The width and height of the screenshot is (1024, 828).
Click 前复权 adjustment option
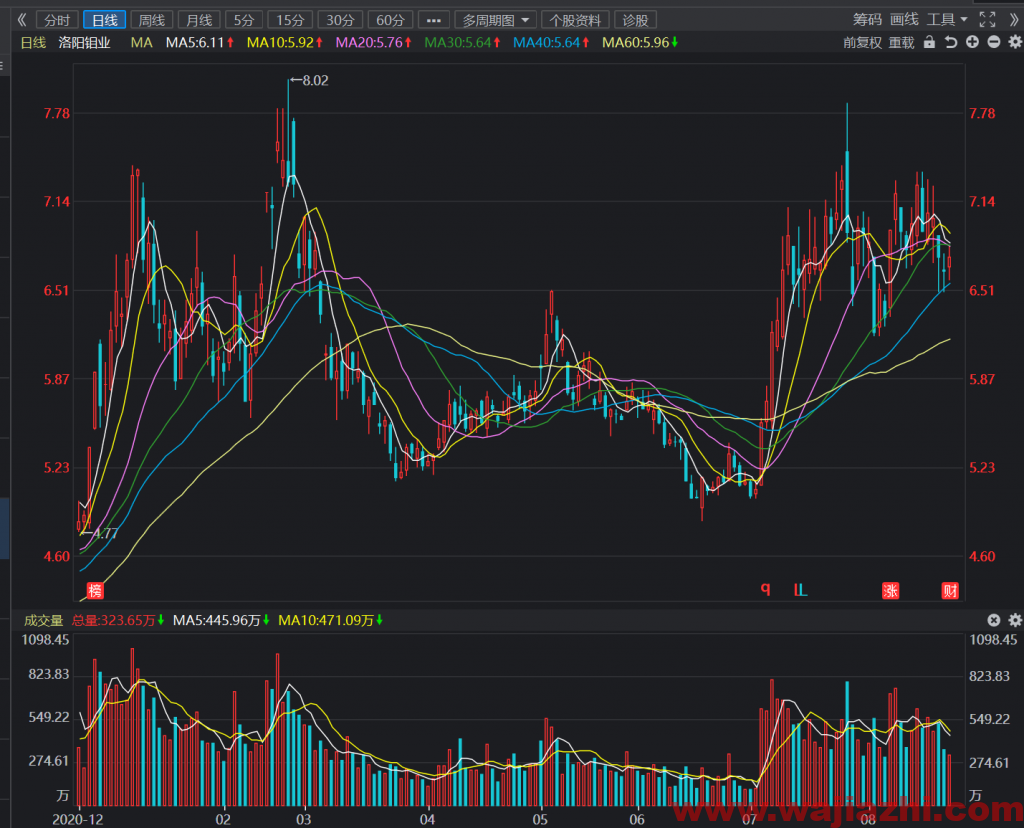[862, 42]
